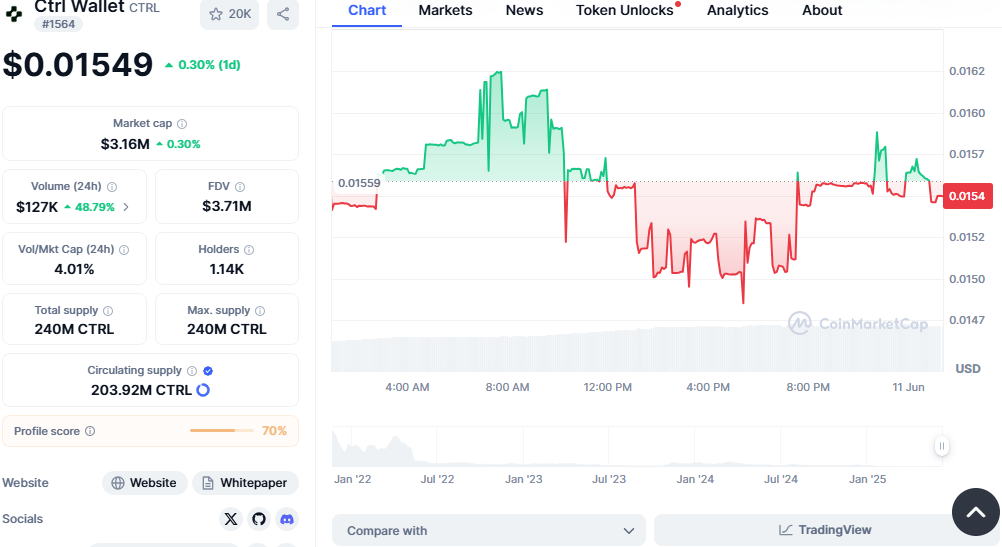Click the current price tag 0.0154
Viewport: 1002px width, 547px height.
967,196
